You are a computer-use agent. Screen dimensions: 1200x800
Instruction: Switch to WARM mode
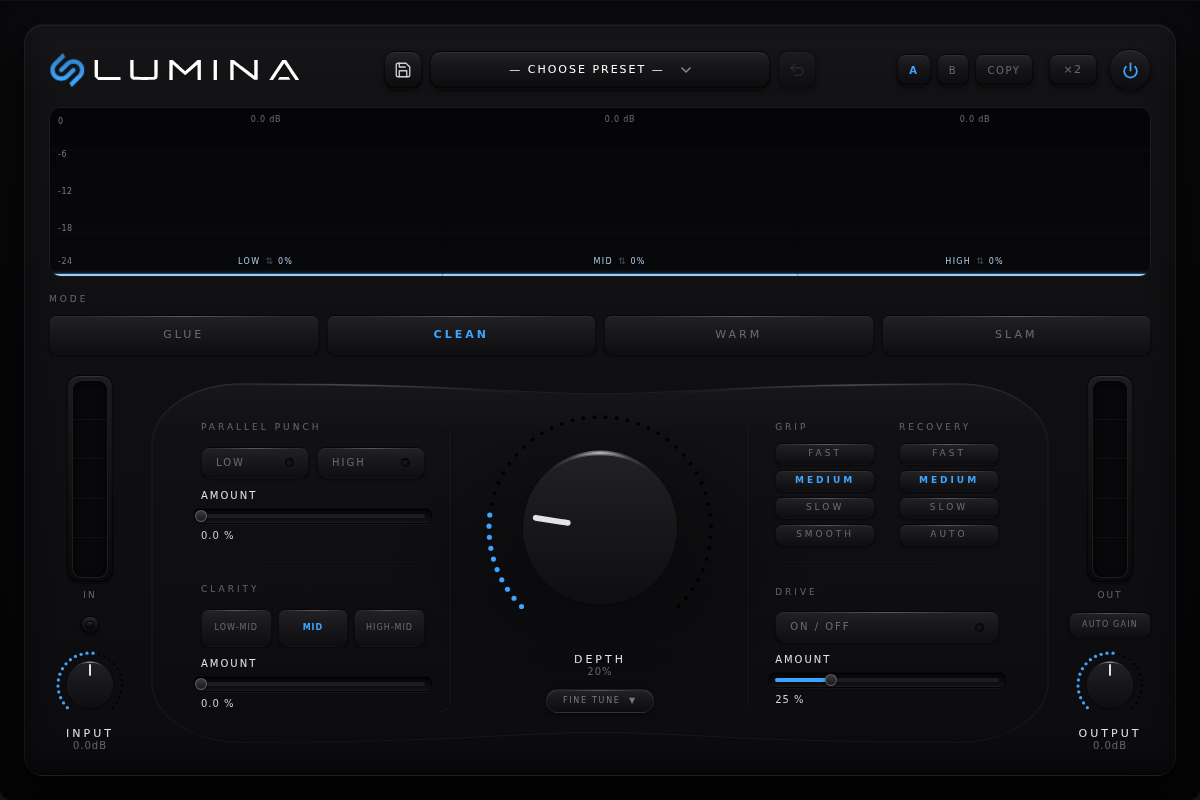point(739,335)
